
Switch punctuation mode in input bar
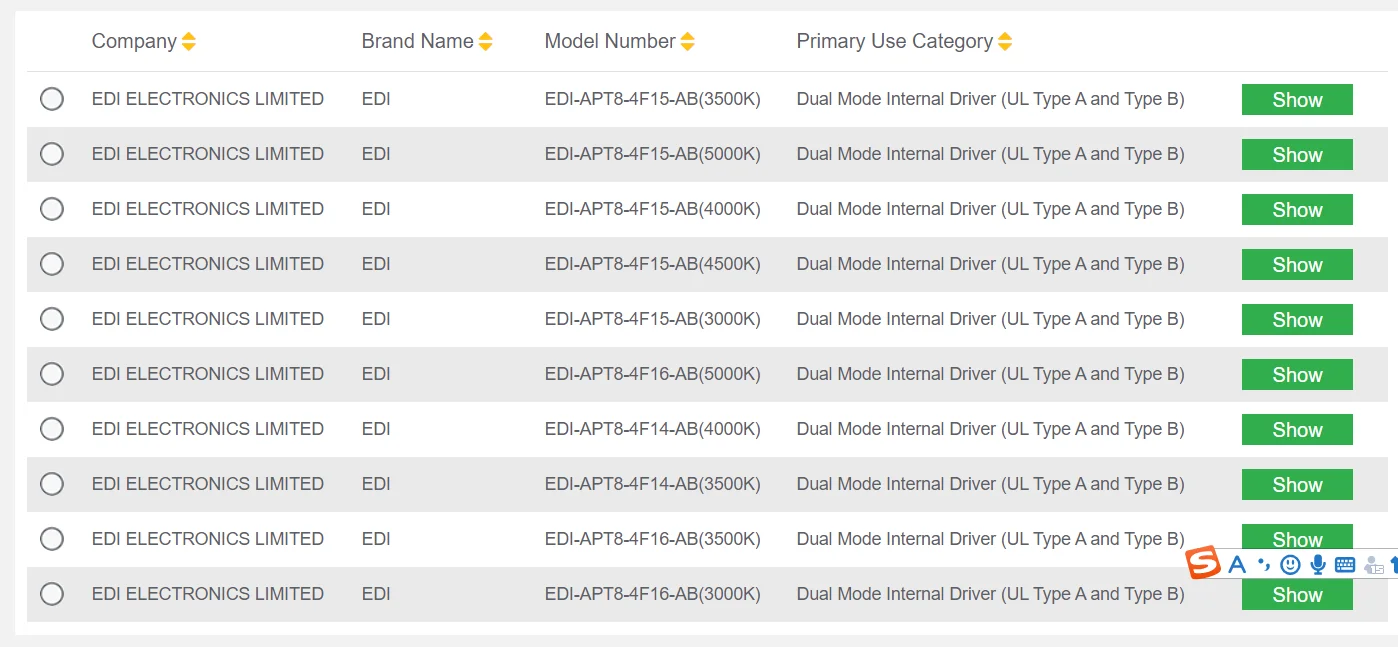[1264, 565]
